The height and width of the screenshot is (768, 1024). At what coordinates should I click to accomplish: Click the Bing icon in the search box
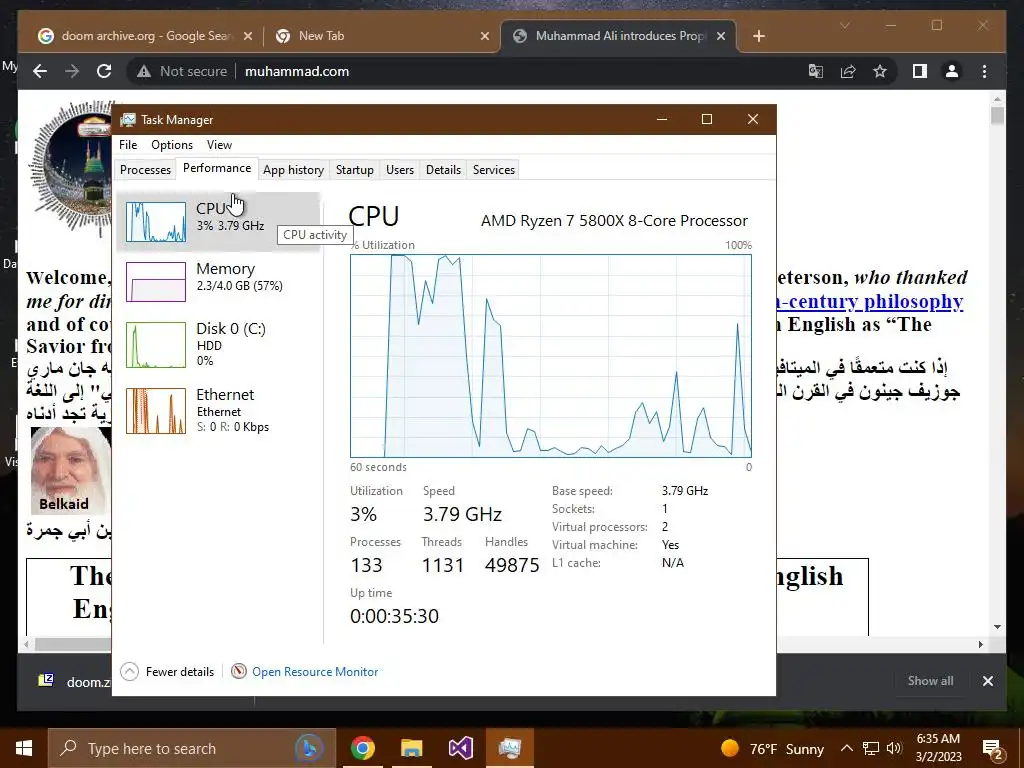pos(310,748)
